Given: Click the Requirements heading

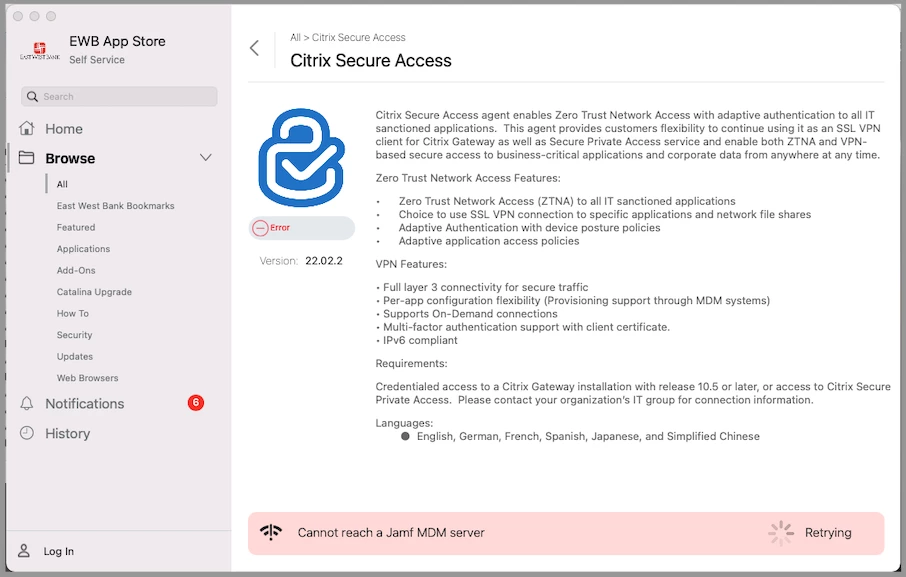Looking at the screenshot, I should point(411,363).
